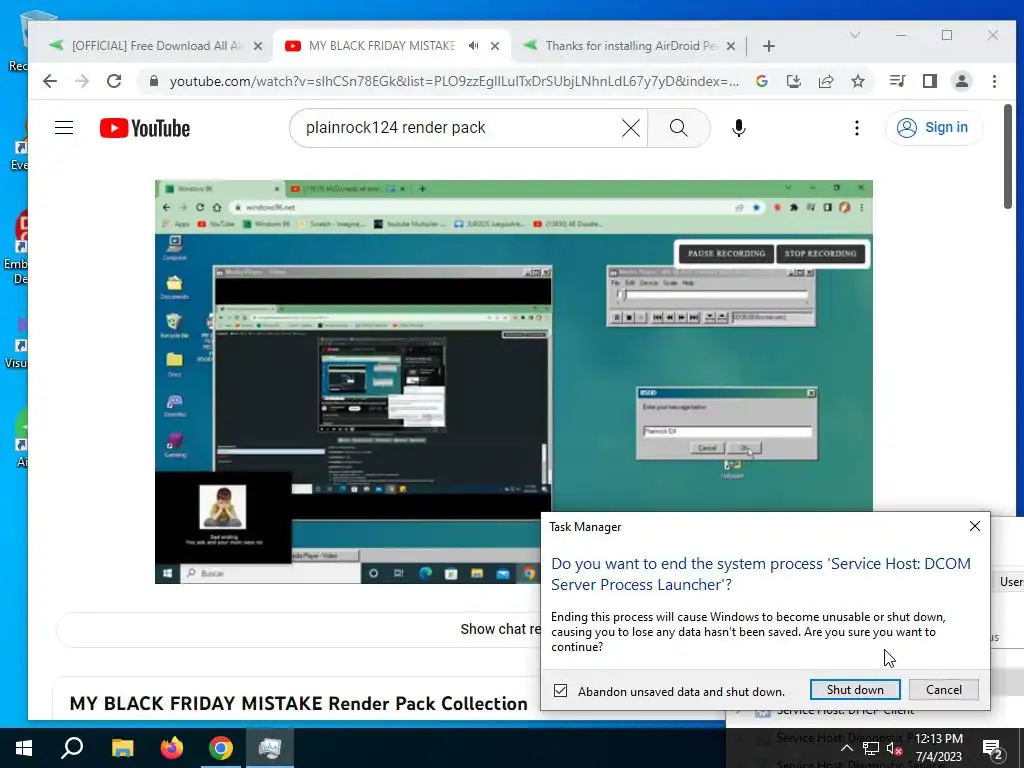
Task: Open File Explorer from the taskbar
Action: pos(122,748)
